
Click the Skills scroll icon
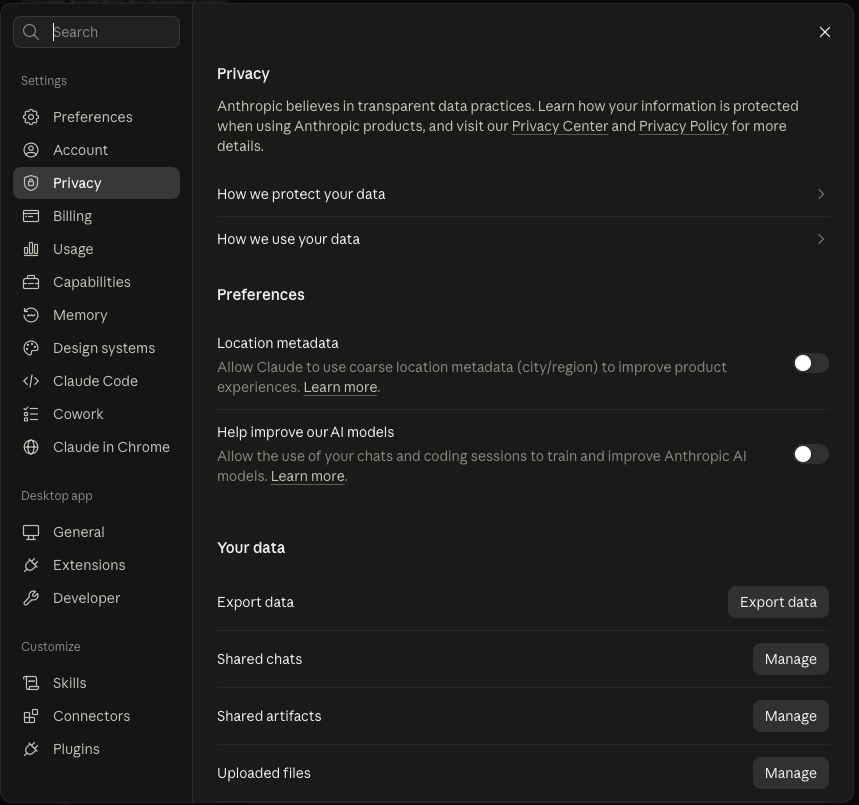pyautogui.click(x=31, y=683)
